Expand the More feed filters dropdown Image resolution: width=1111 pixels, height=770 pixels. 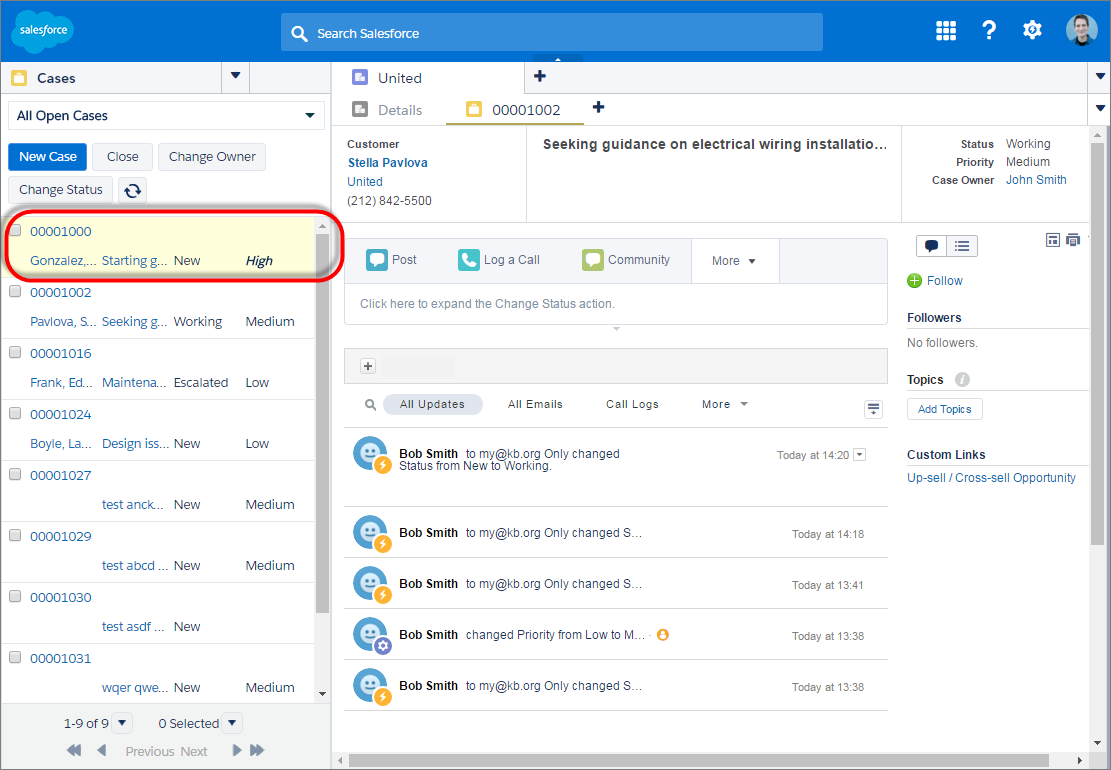click(725, 404)
